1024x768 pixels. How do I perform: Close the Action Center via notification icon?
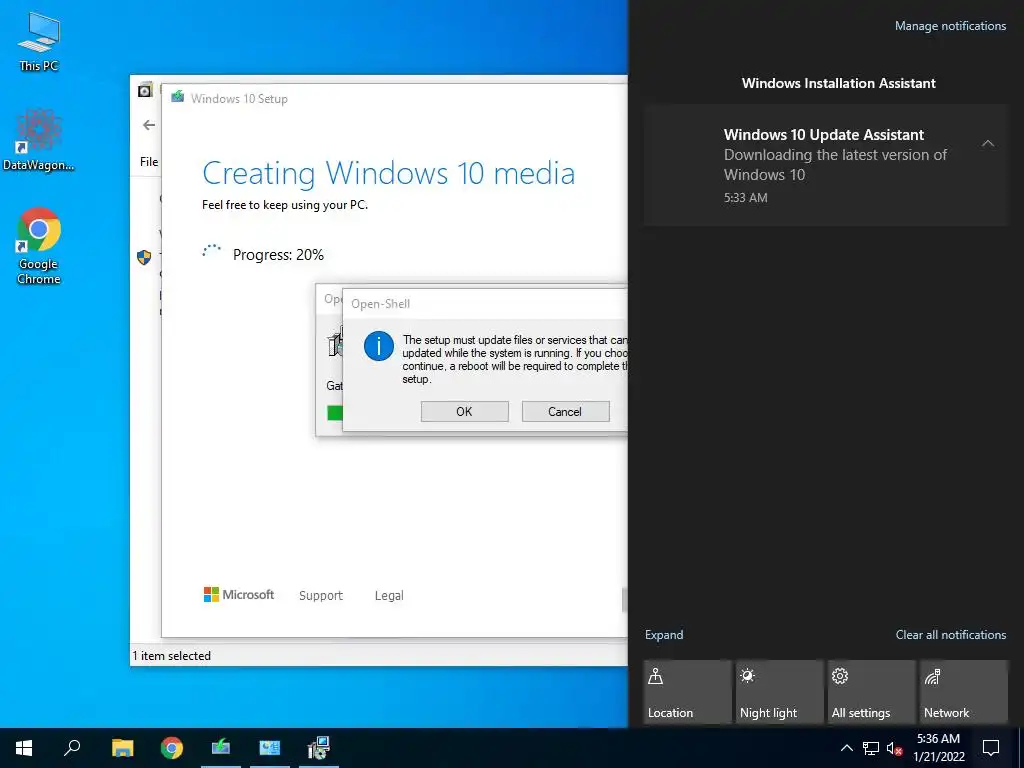point(991,748)
